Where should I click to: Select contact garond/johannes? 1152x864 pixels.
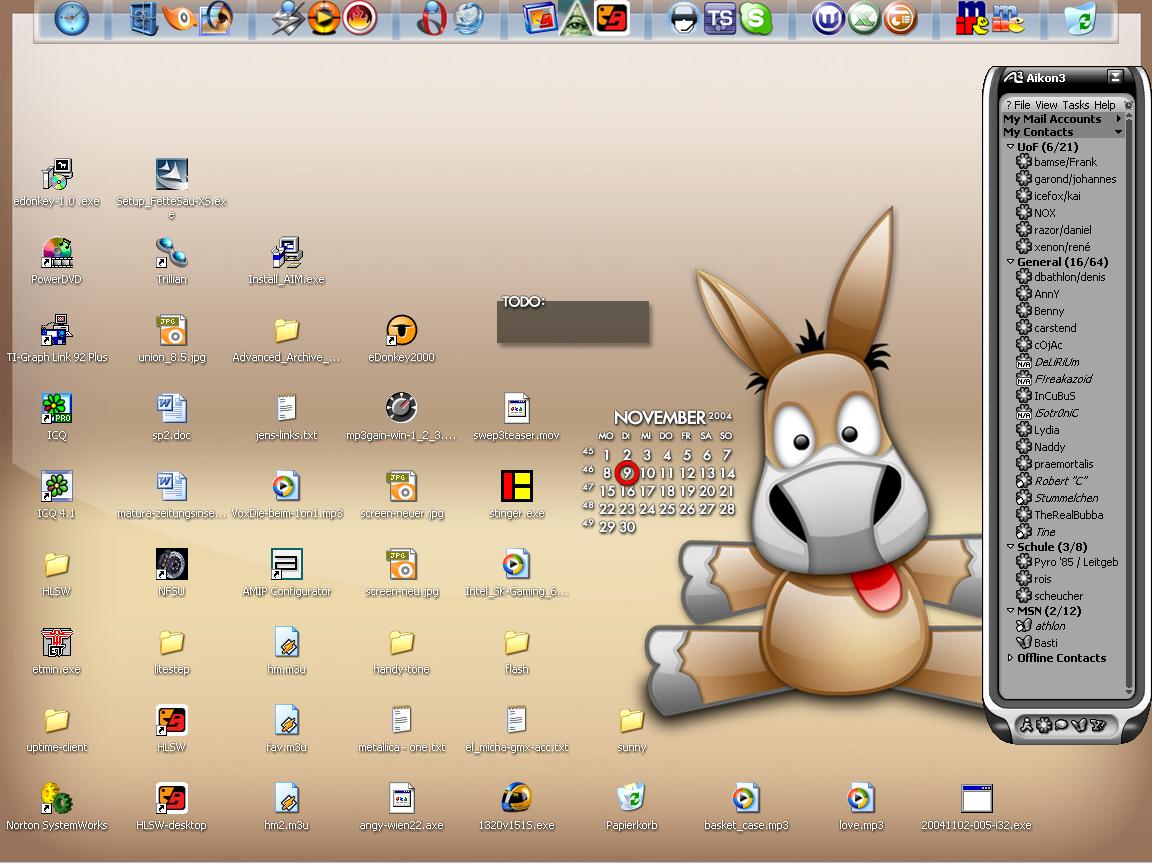coord(1067,179)
